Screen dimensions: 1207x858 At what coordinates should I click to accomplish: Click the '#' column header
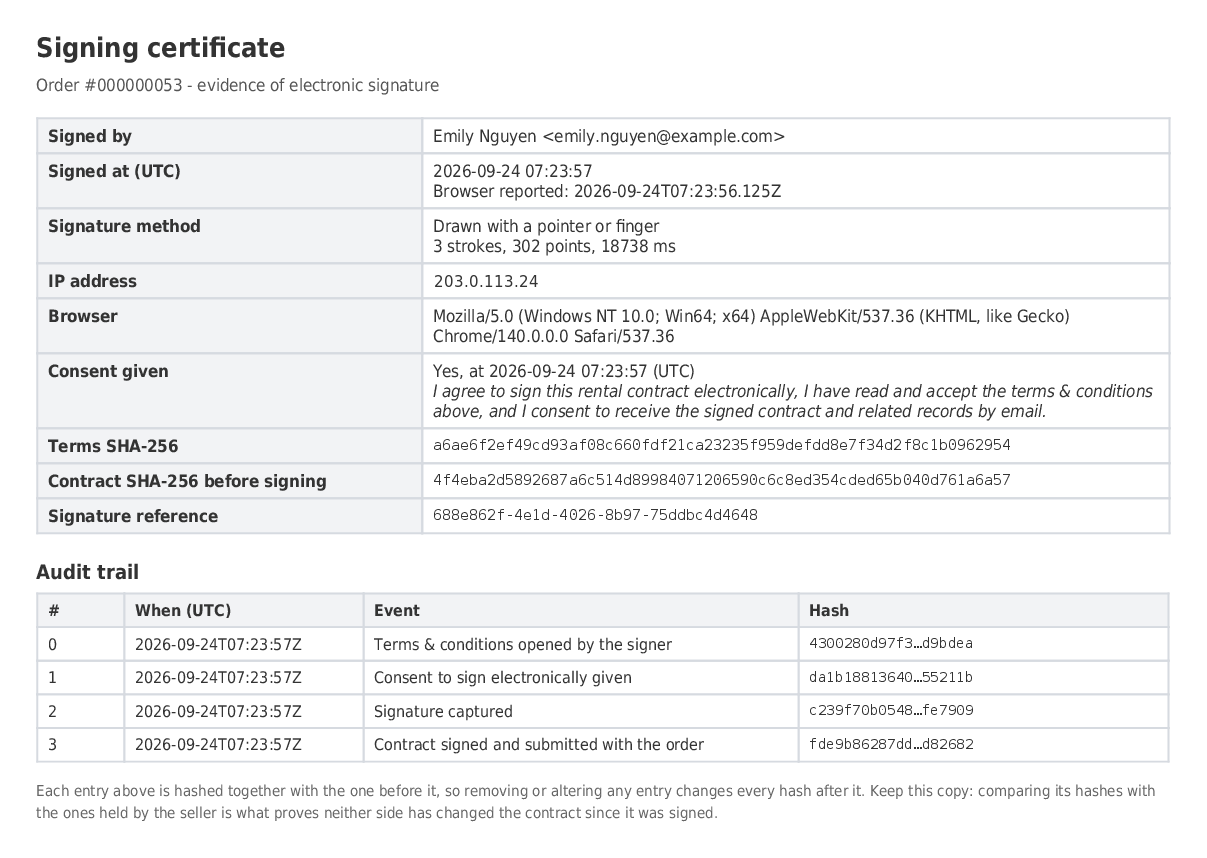tap(54, 610)
